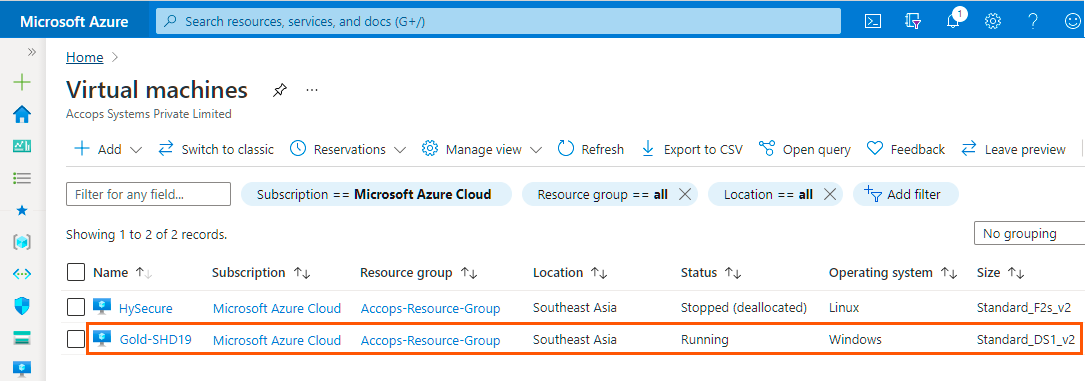Tick the HySecure row checkbox
This screenshot has width=1085, height=381.
tap(75, 307)
